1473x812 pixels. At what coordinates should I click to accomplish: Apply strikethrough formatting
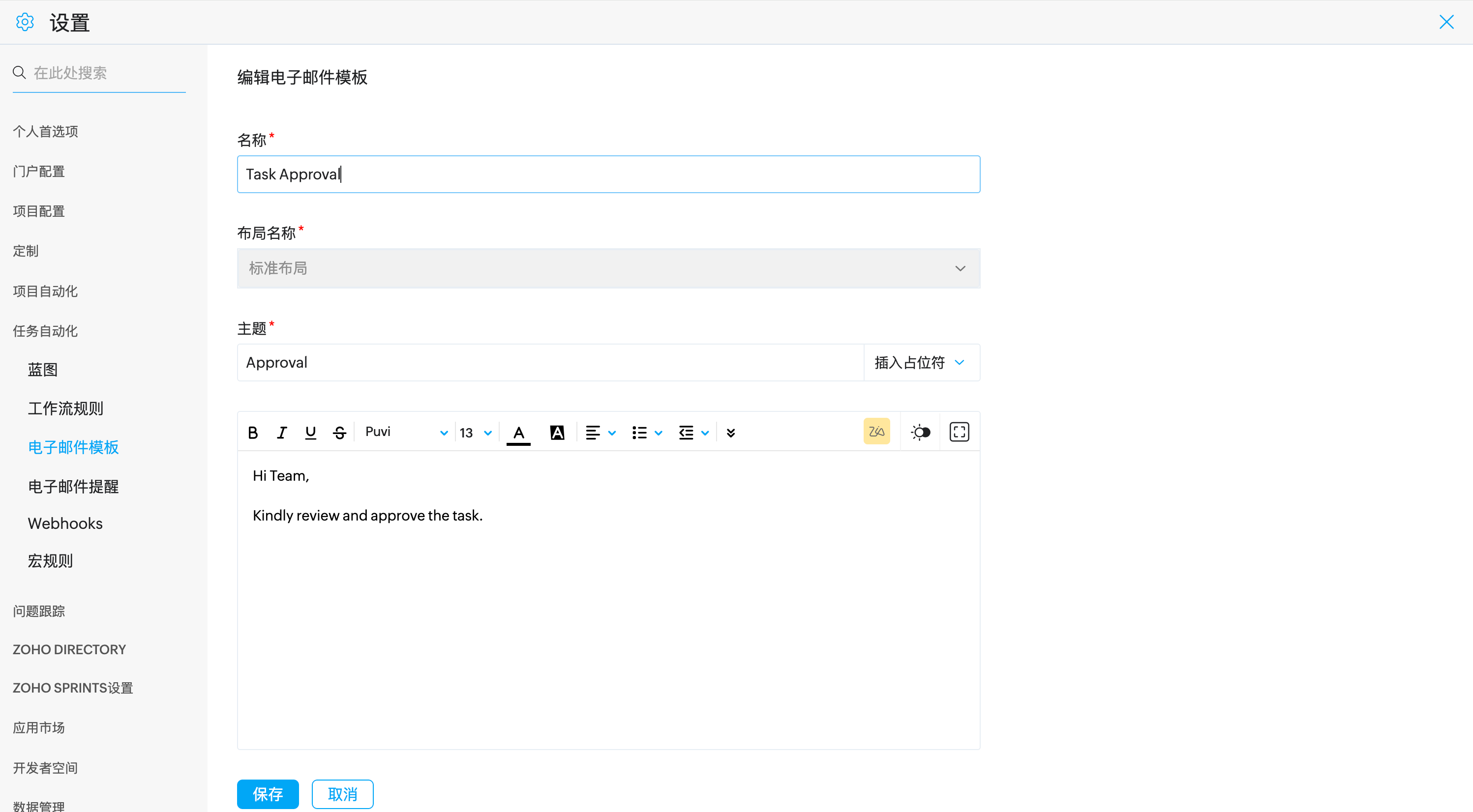point(340,433)
